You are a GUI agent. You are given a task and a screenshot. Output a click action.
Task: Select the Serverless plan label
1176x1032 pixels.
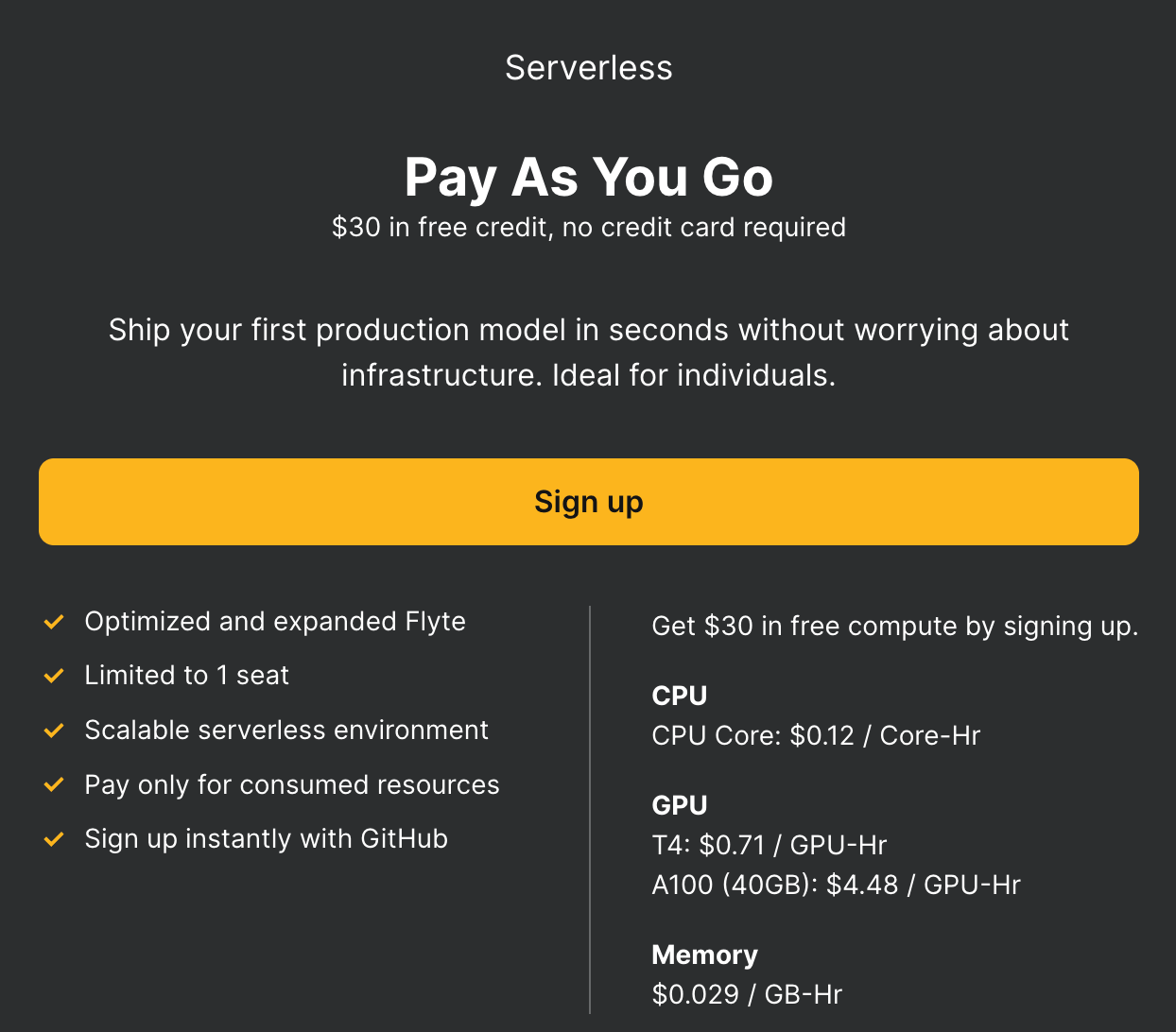pyautogui.click(x=588, y=68)
